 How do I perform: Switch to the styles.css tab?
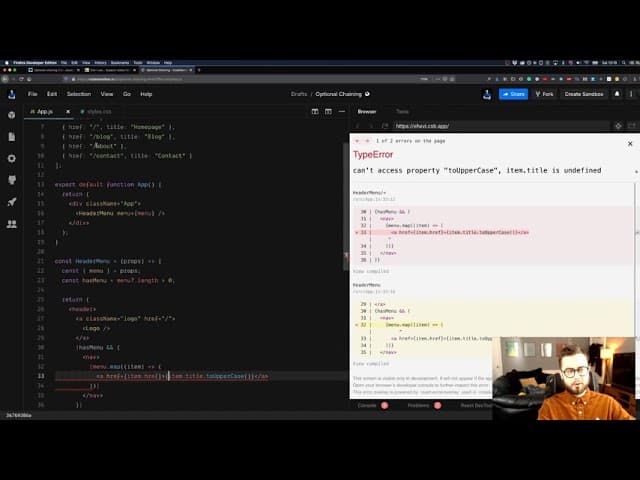(99, 112)
